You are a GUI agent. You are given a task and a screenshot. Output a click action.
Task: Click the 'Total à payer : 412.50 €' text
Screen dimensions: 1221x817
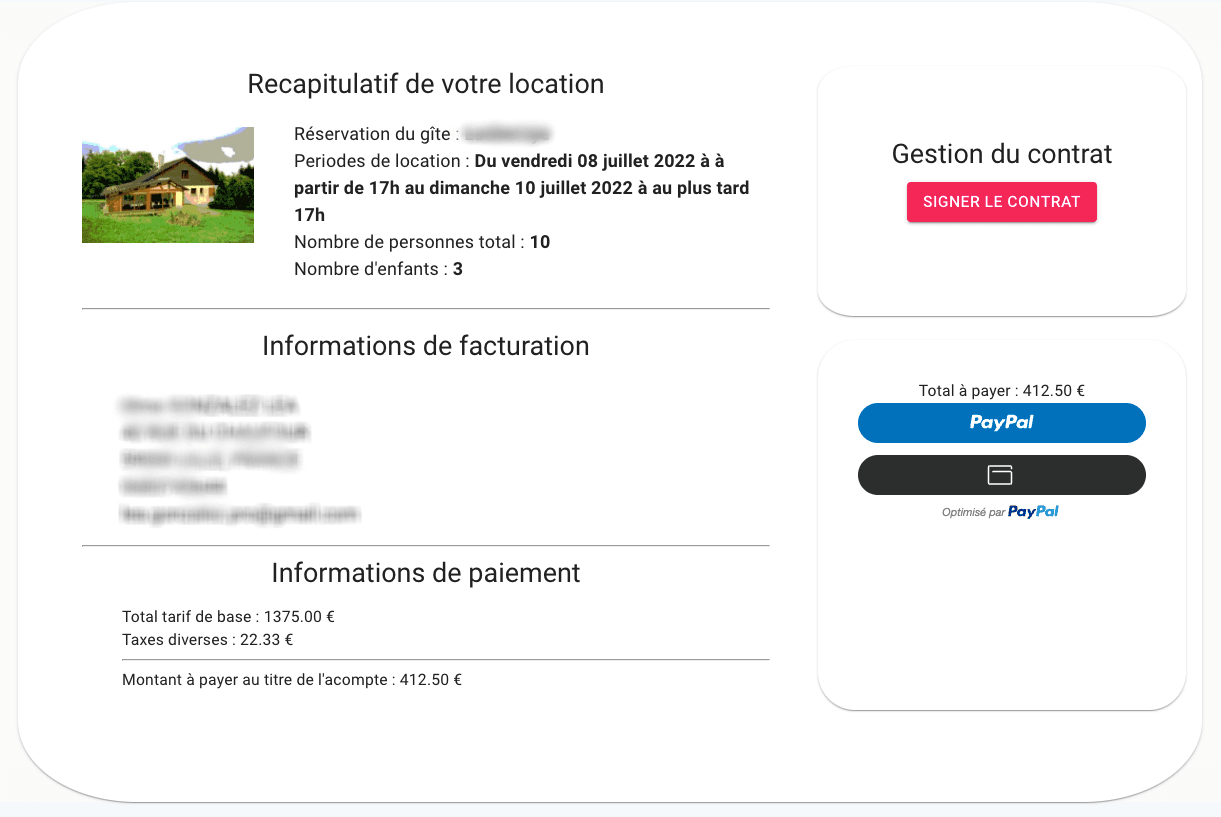1001,391
